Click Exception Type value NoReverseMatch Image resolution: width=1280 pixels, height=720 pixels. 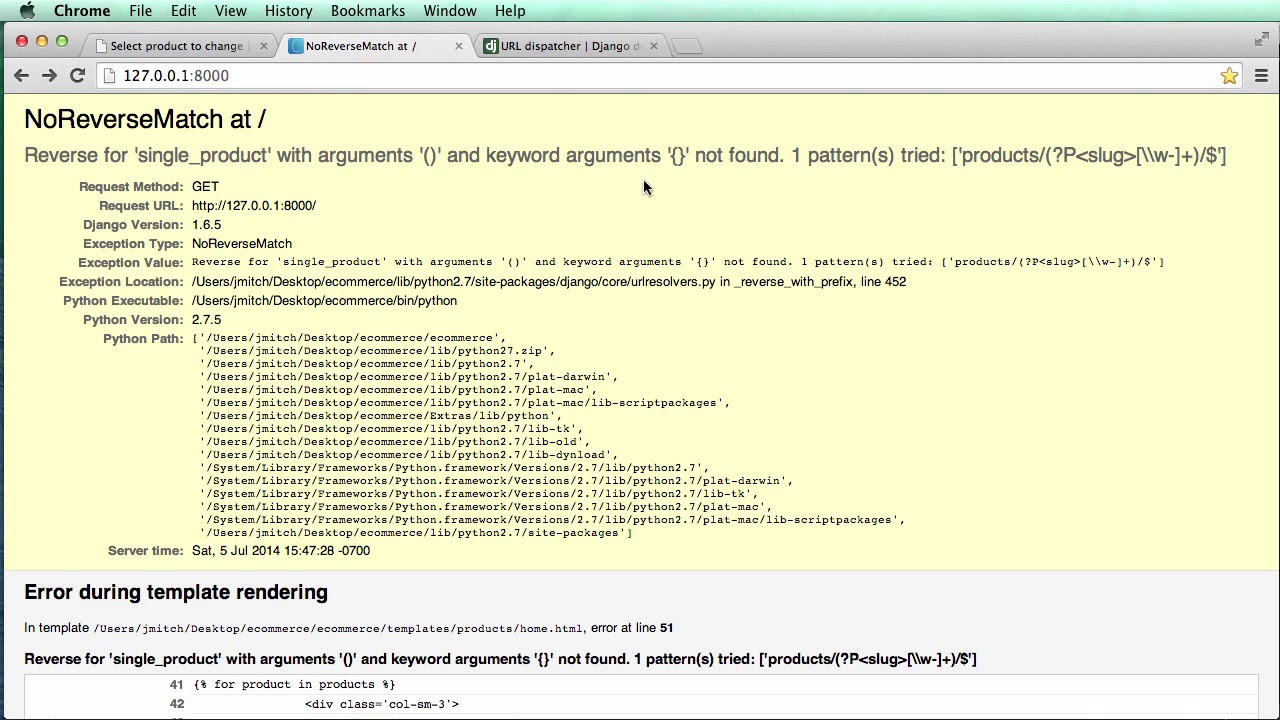tap(242, 244)
